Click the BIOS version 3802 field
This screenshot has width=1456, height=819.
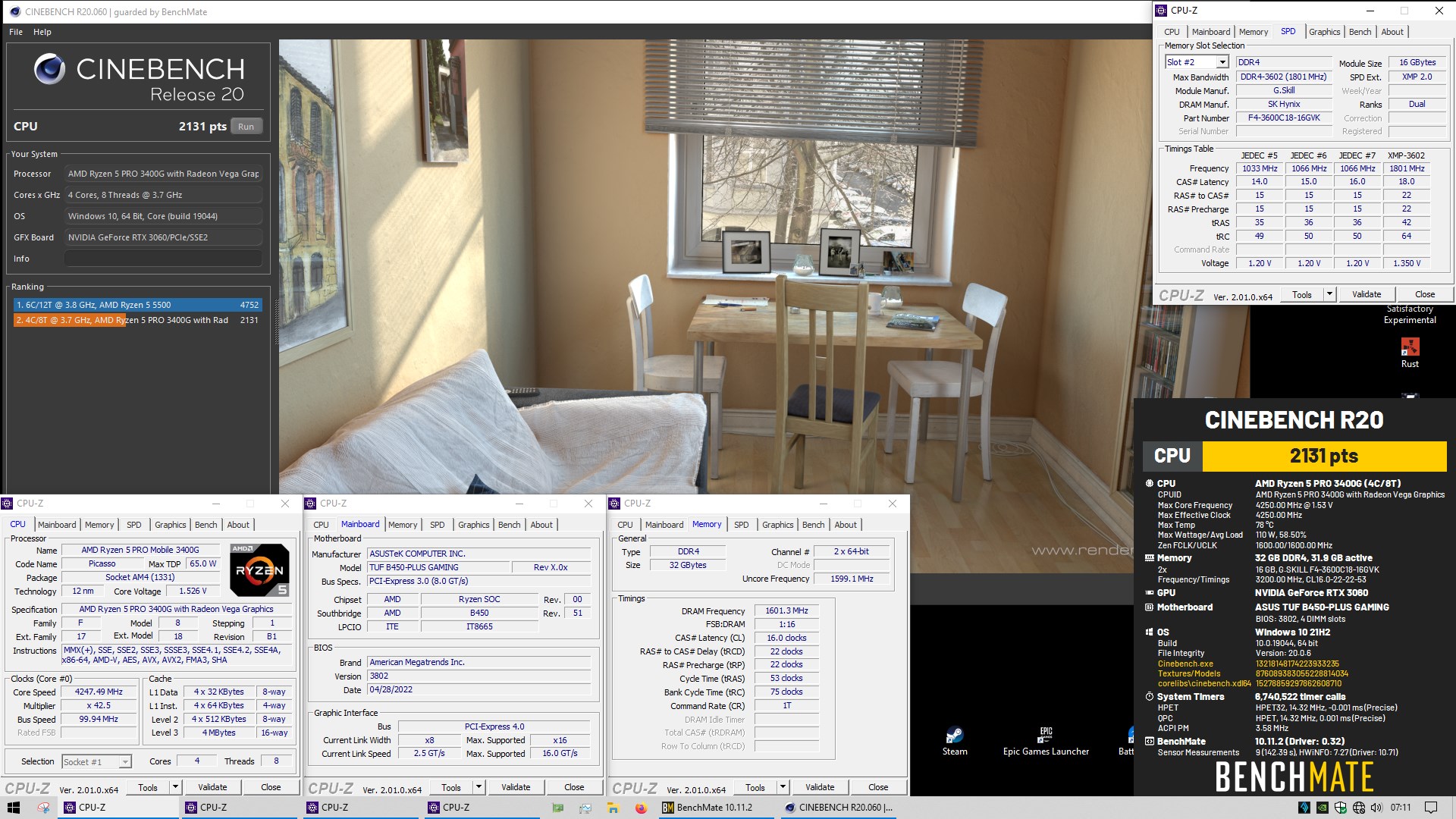tap(479, 676)
